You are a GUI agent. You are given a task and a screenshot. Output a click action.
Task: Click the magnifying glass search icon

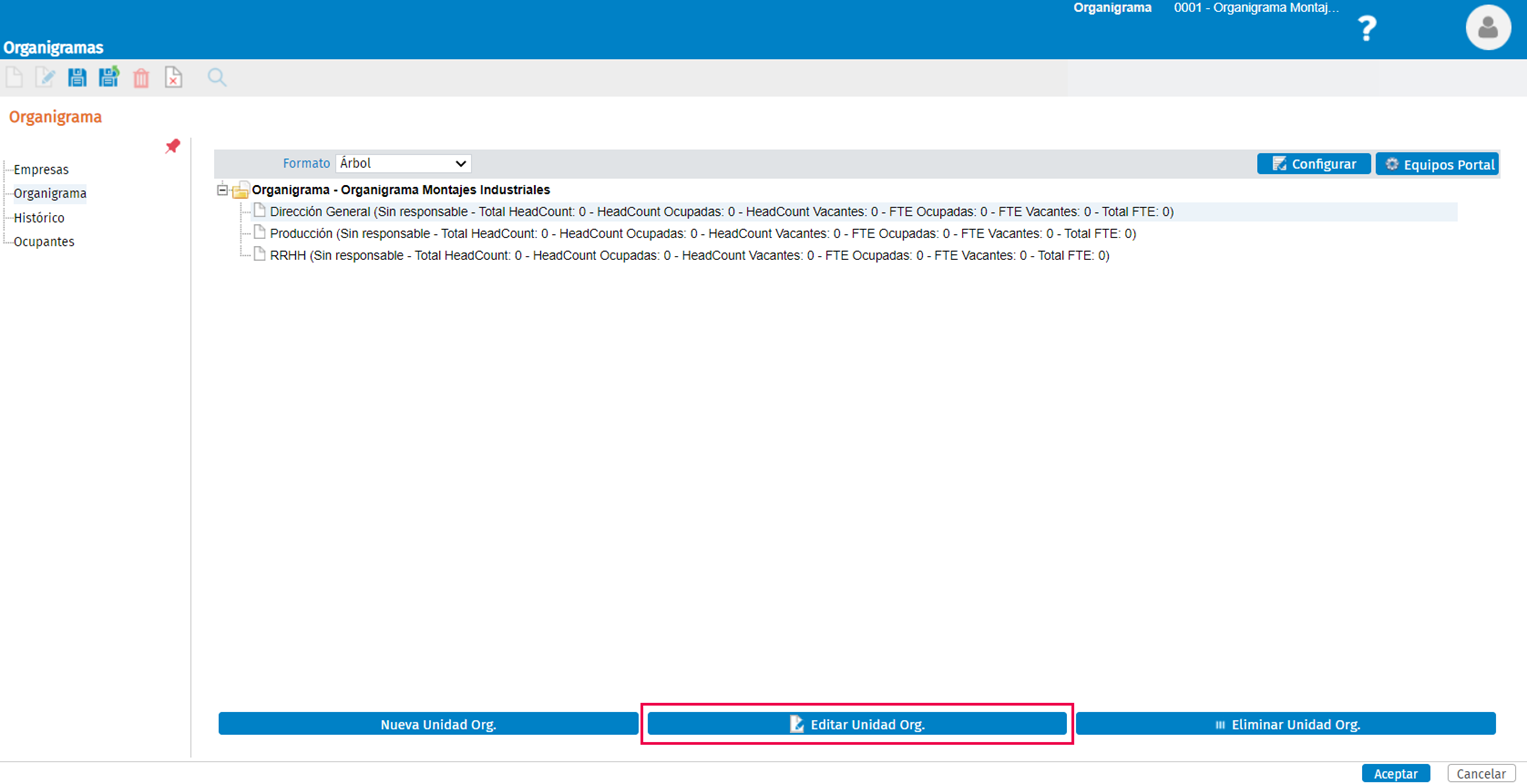217,78
